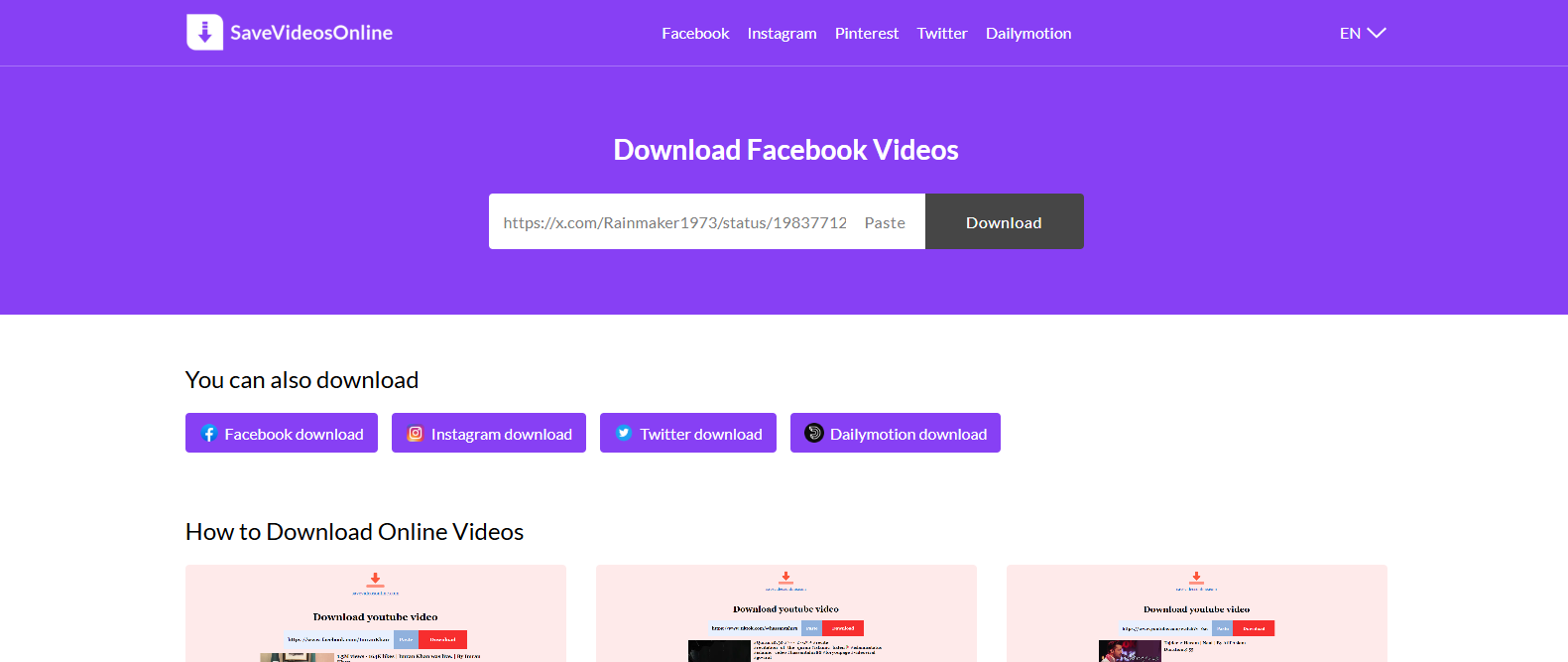Open the first how-to tutorial thumbnail

[376, 613]
